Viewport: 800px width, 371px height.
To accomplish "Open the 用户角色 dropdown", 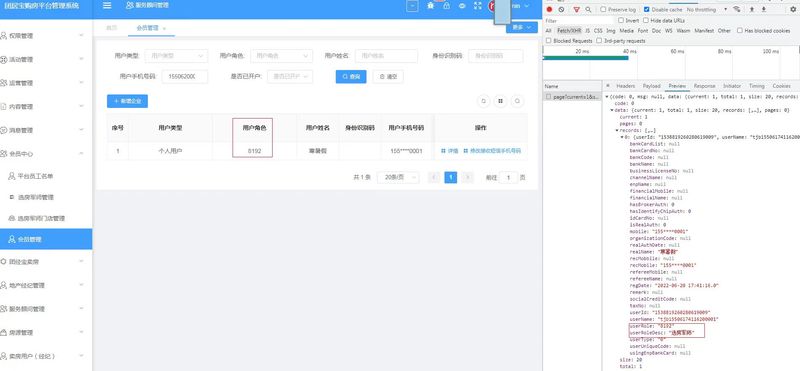I will tap(281, 56).
